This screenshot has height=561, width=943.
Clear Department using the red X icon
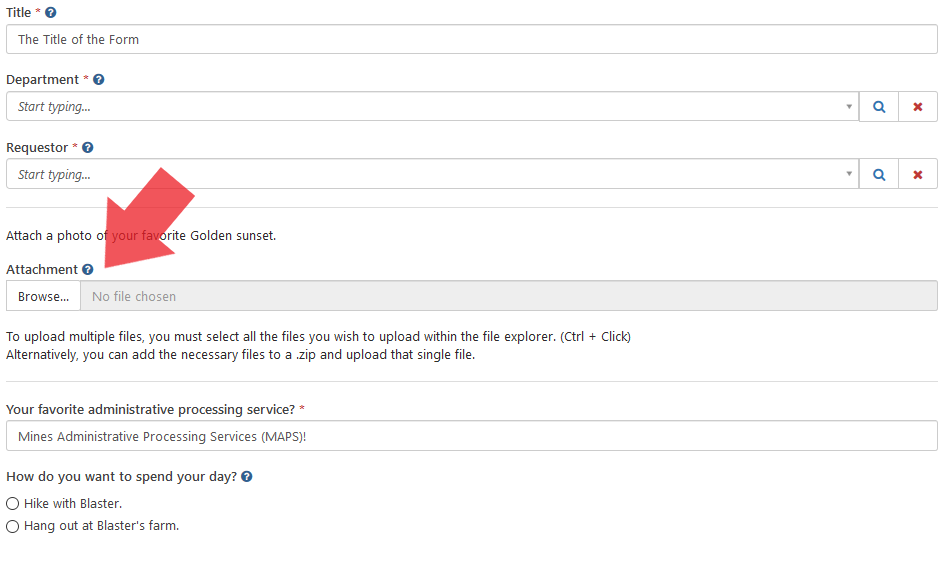point(918,107)
